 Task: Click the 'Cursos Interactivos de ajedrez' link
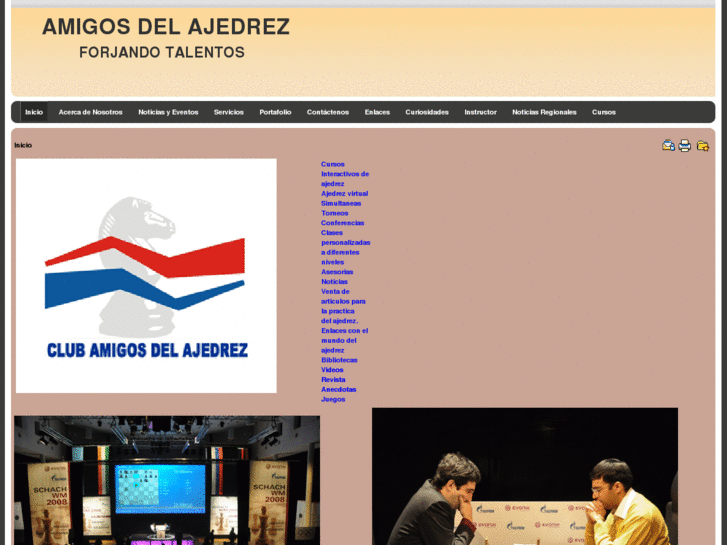pyautogui.click(x=345, y=174)
